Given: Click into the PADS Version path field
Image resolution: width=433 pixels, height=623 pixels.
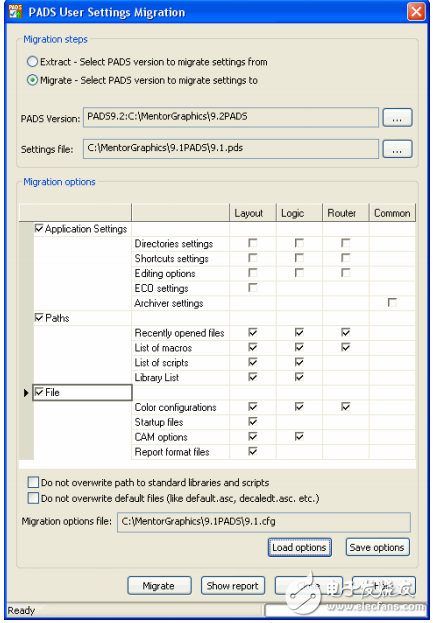Looking at the screenshot, I should (x=231, y=117).
